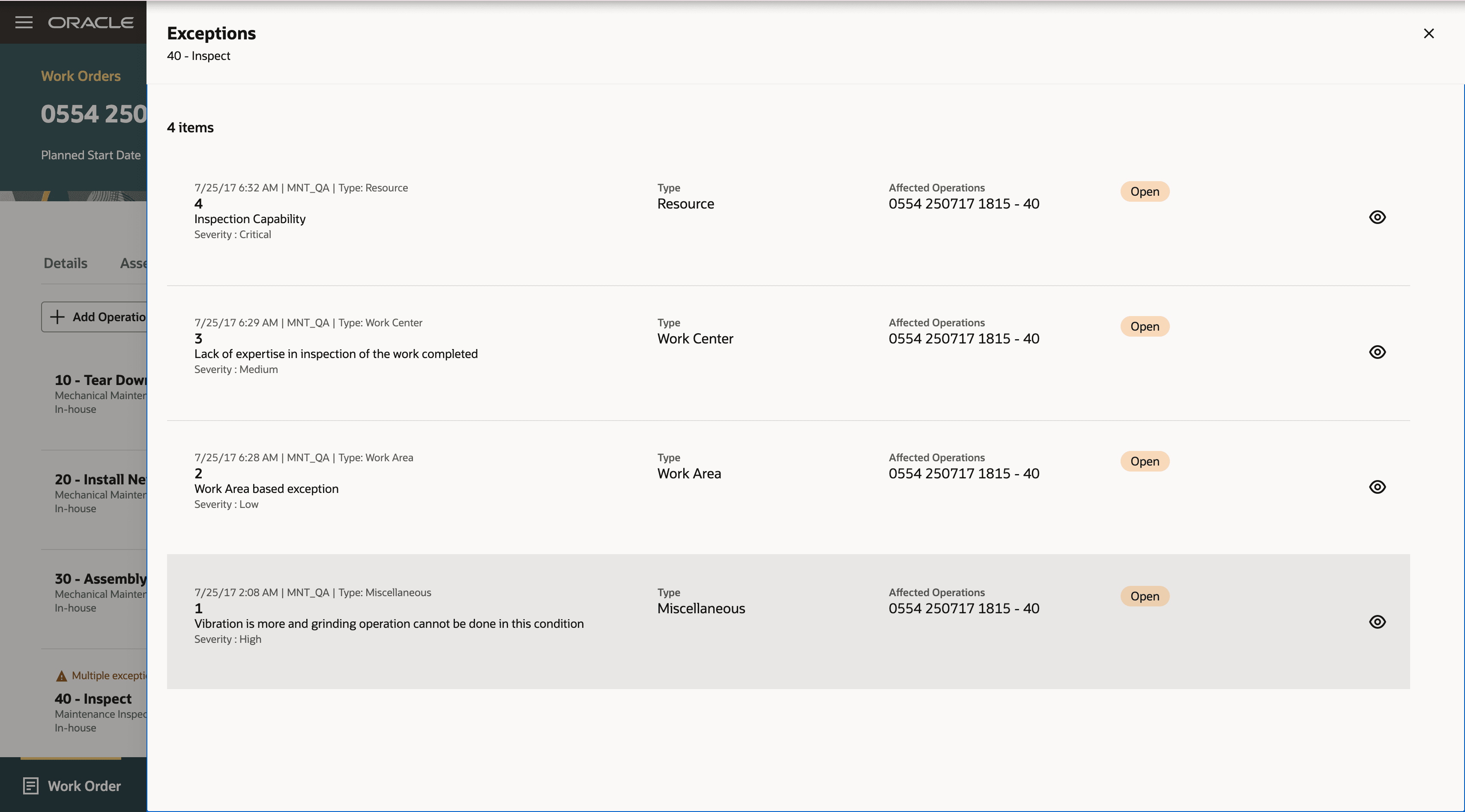Click the Work Orders breadcrumb link
The height and width of the screenshot is (812, 1465).
[81, 76]
